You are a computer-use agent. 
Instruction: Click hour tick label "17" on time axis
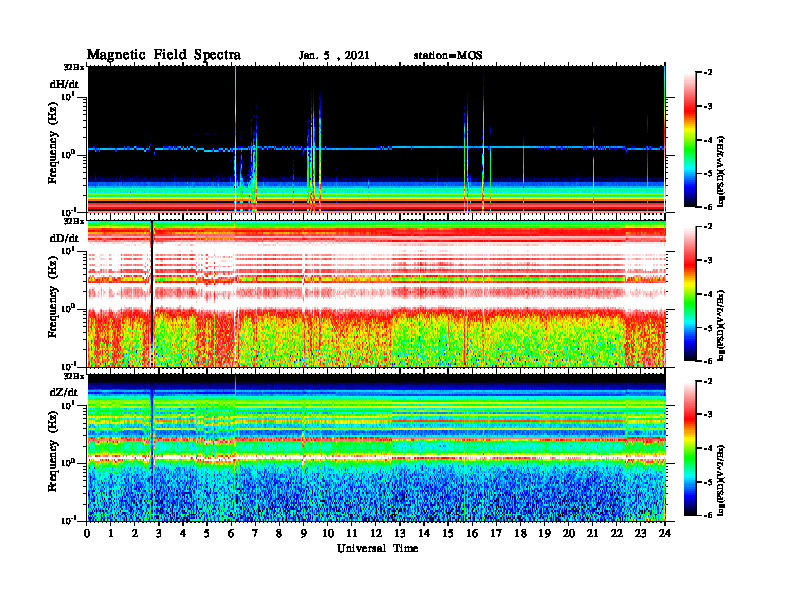click(x=496, y=534)
